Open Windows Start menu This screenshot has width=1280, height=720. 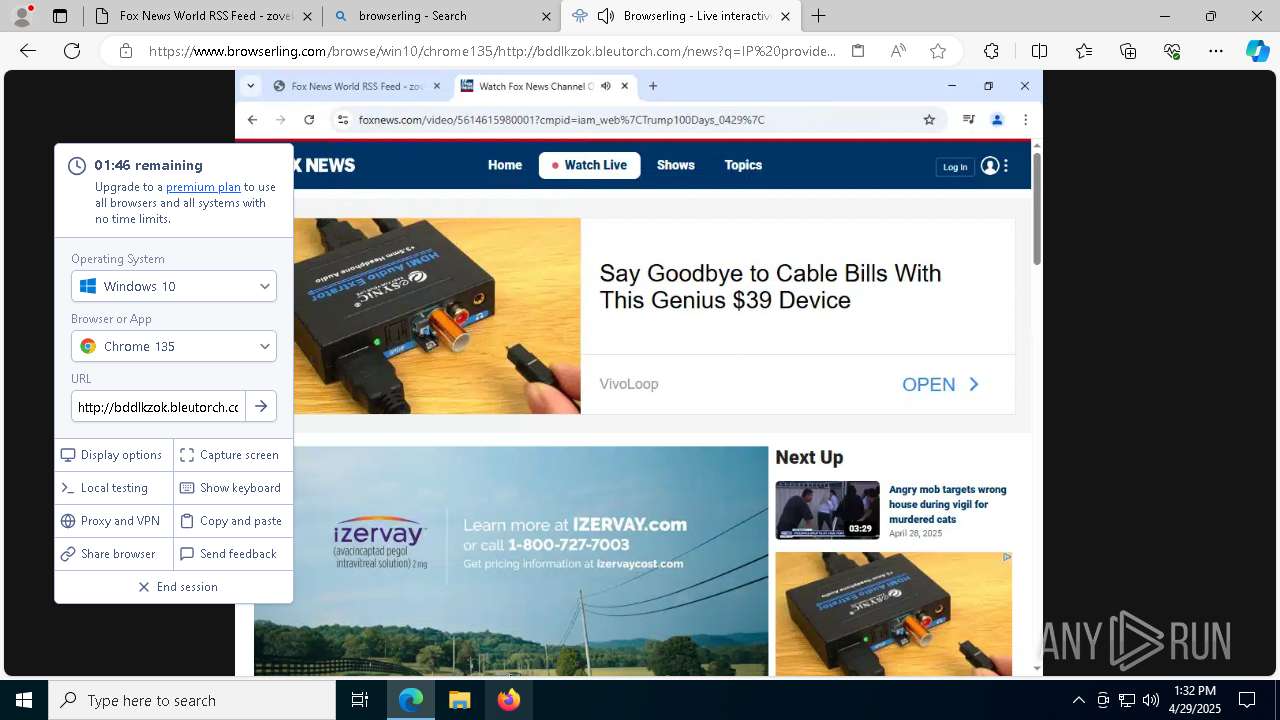pyautogui.click(x=24, y=700)
